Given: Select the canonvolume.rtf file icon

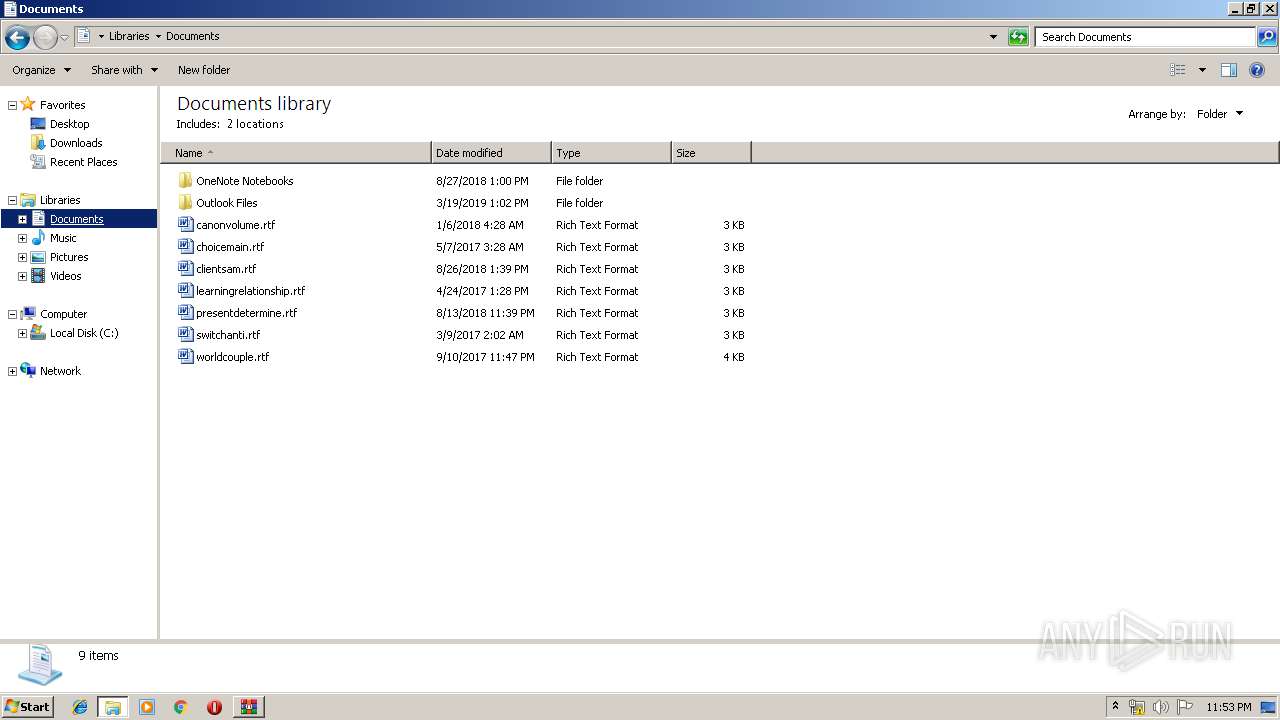Looking at the screenshot, I should coord(185,225).
